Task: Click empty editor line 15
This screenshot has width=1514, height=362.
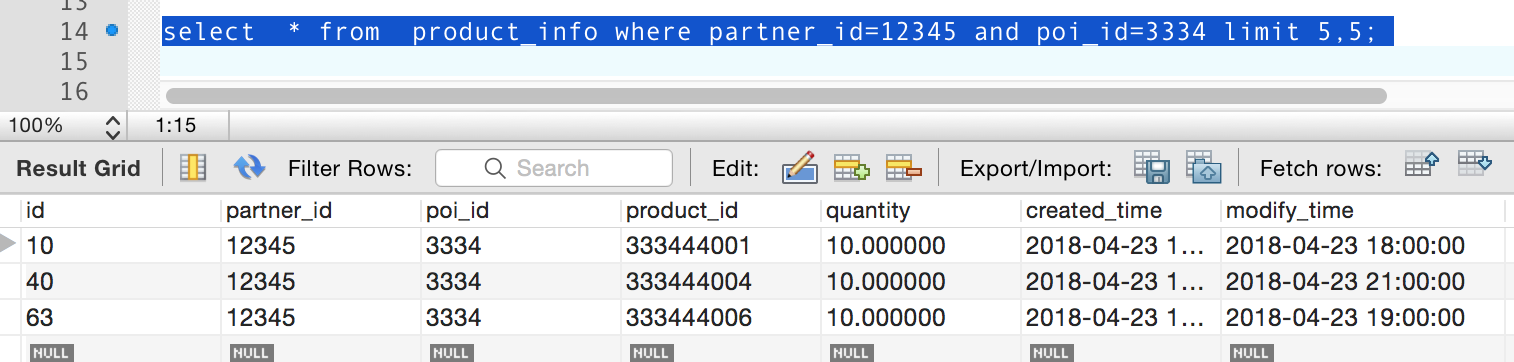Action: pyautogui.click(x=837, y=61)
